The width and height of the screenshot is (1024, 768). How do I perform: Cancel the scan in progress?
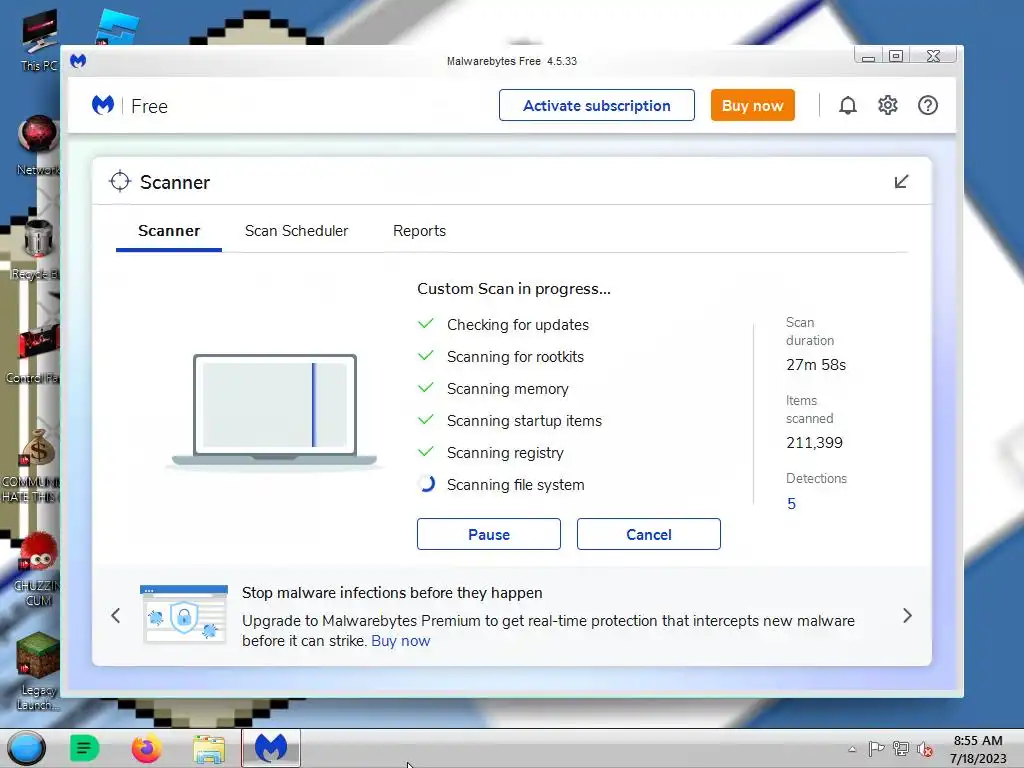coord(648,534)
